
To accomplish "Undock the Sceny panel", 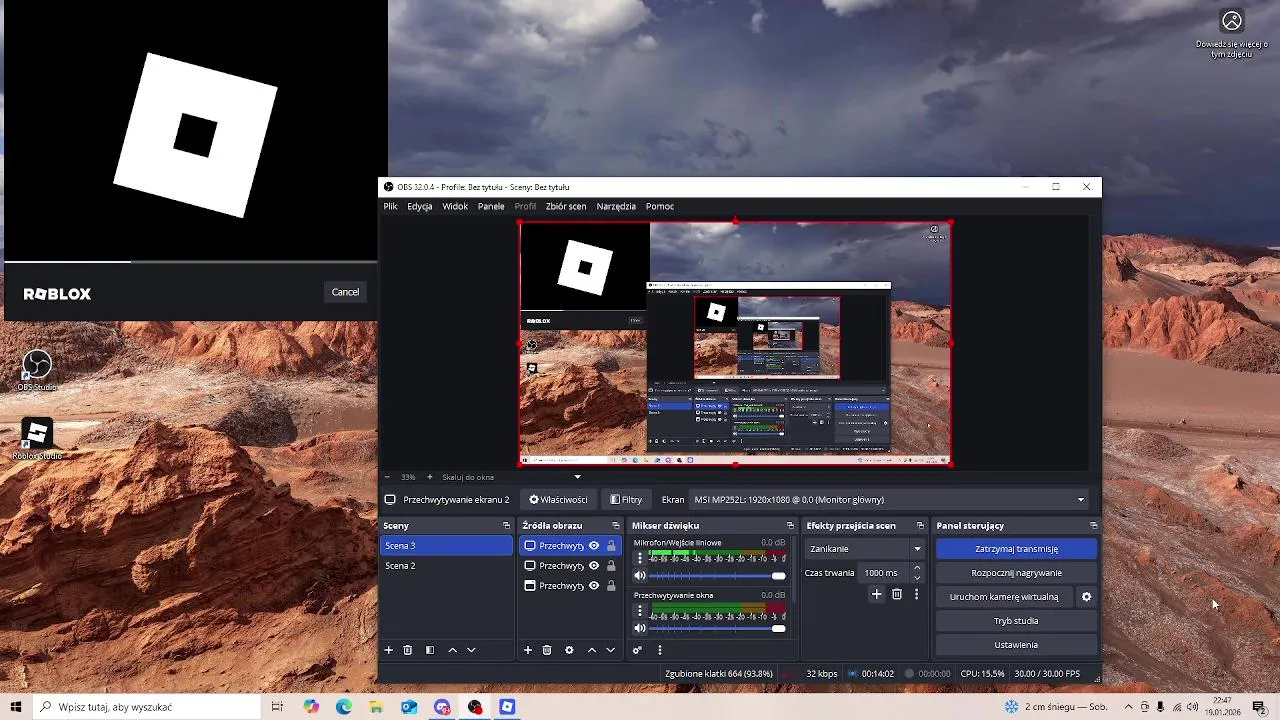I will [x=506, y=526].
